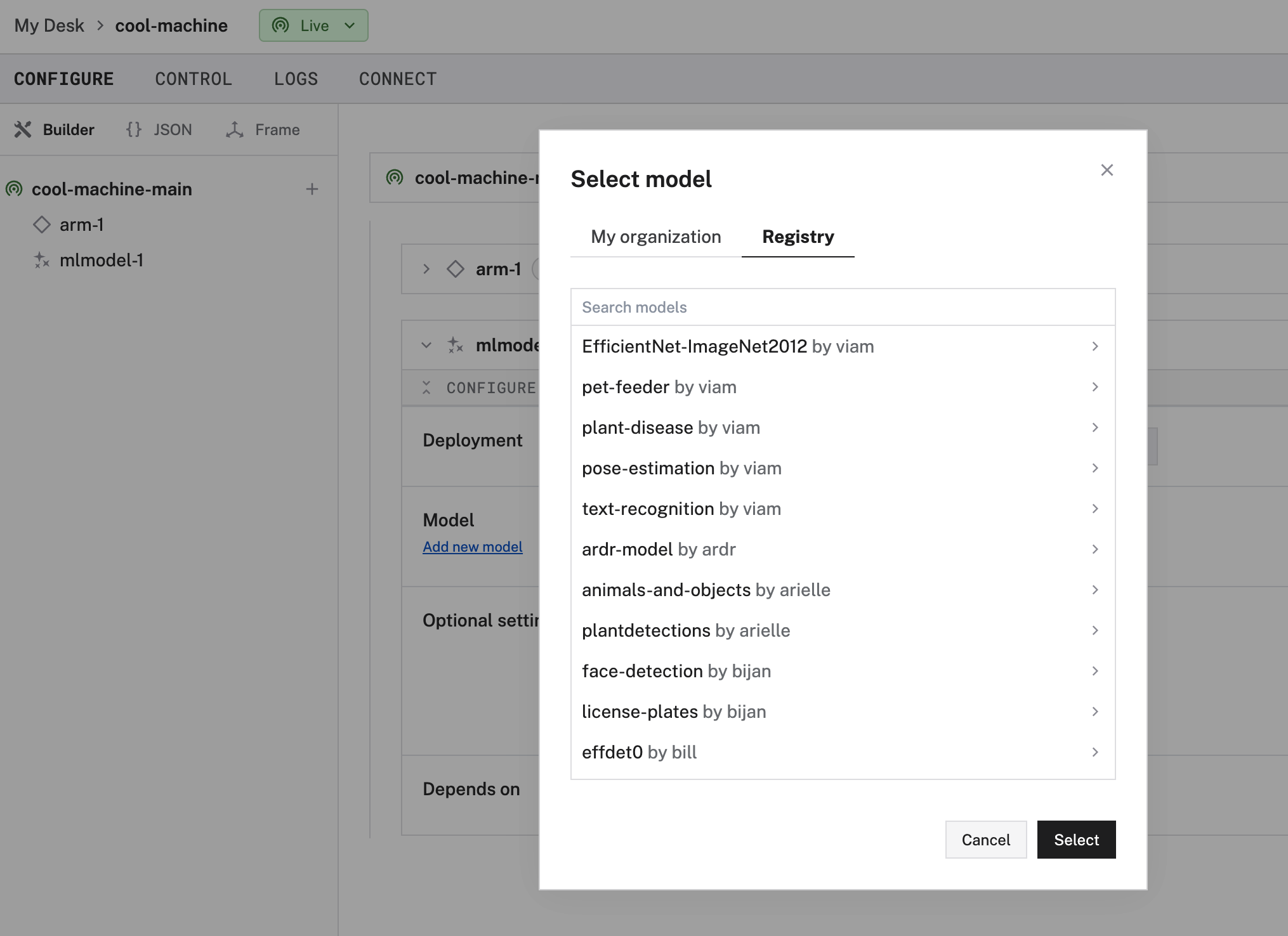This screenshot has width=1288, height=936.
Task: Click Select to confirm model choice
Action: point(1076,839)
